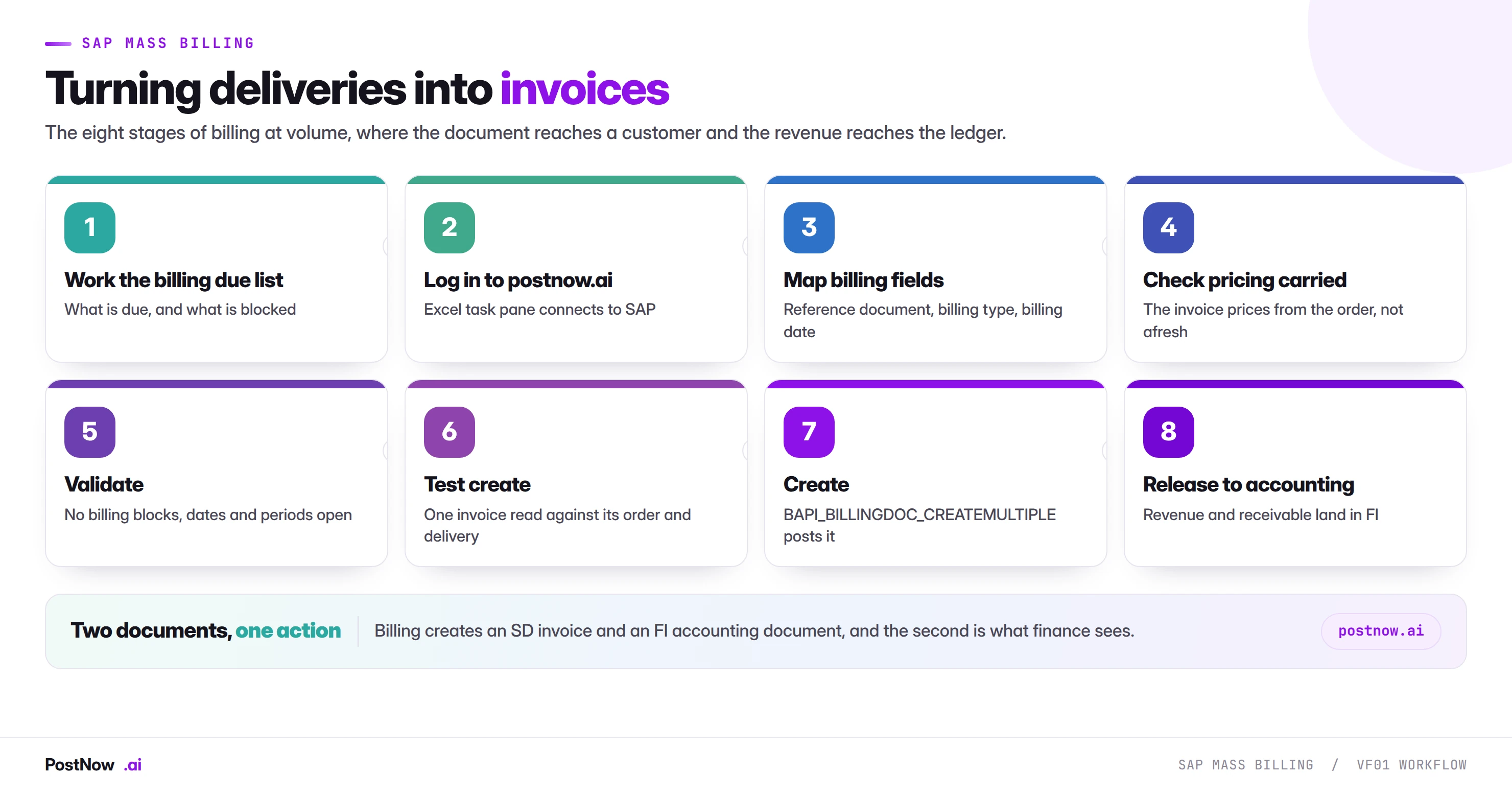Click the 'Two documents, one action' banner title
1512x797 pixels.
click(x=205, y=630)
